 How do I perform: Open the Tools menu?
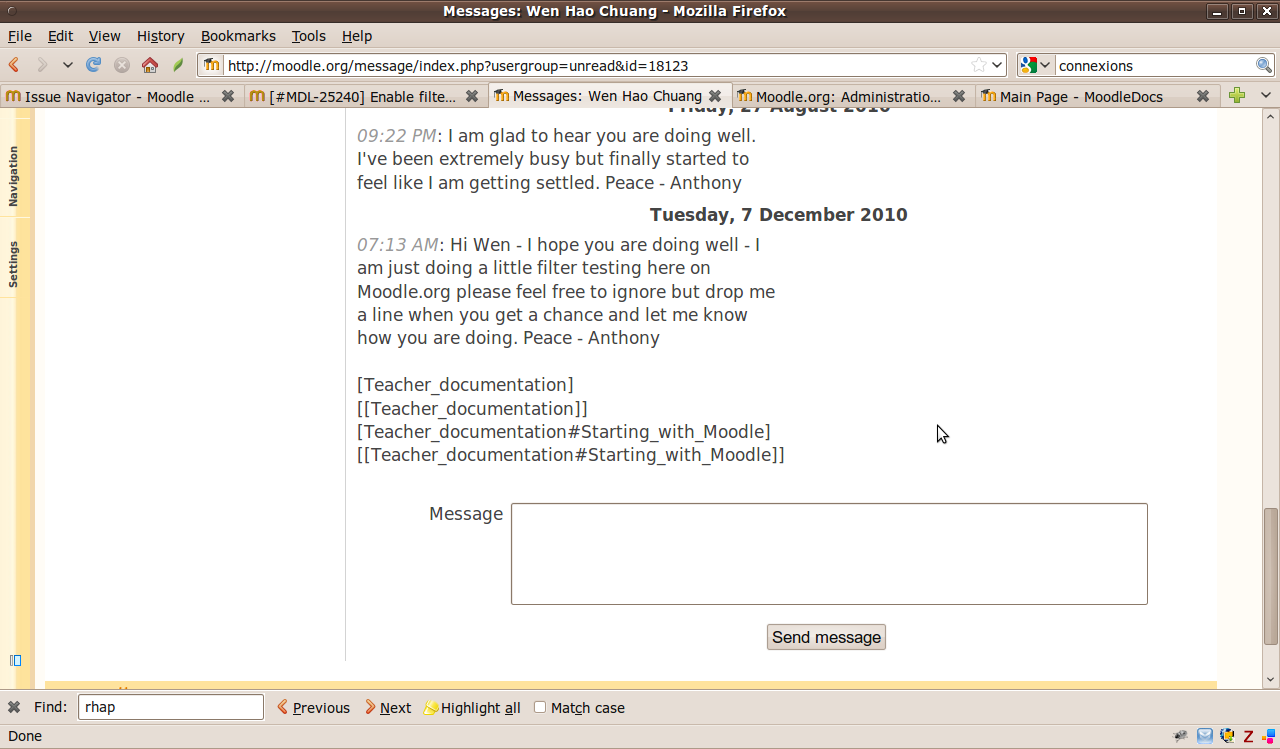309,36
